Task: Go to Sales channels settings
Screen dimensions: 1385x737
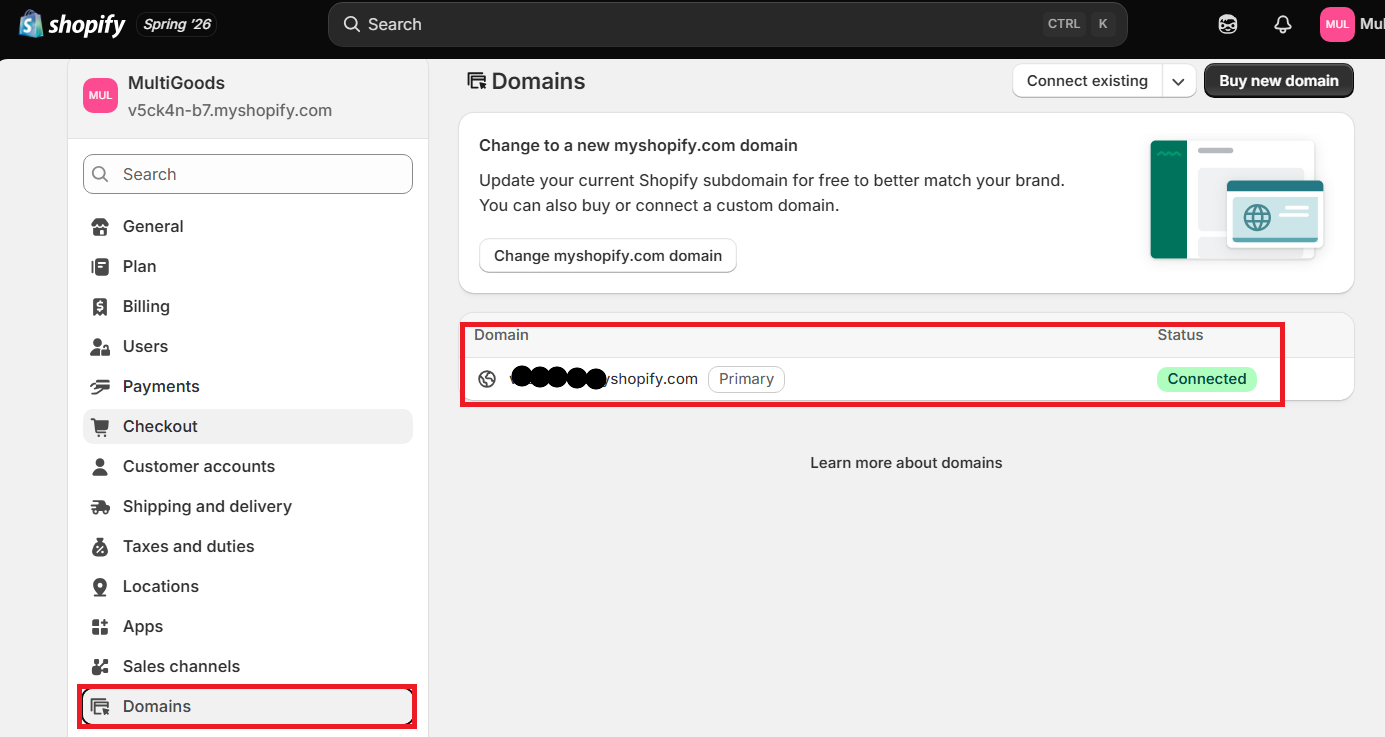Action: point(248,666)
